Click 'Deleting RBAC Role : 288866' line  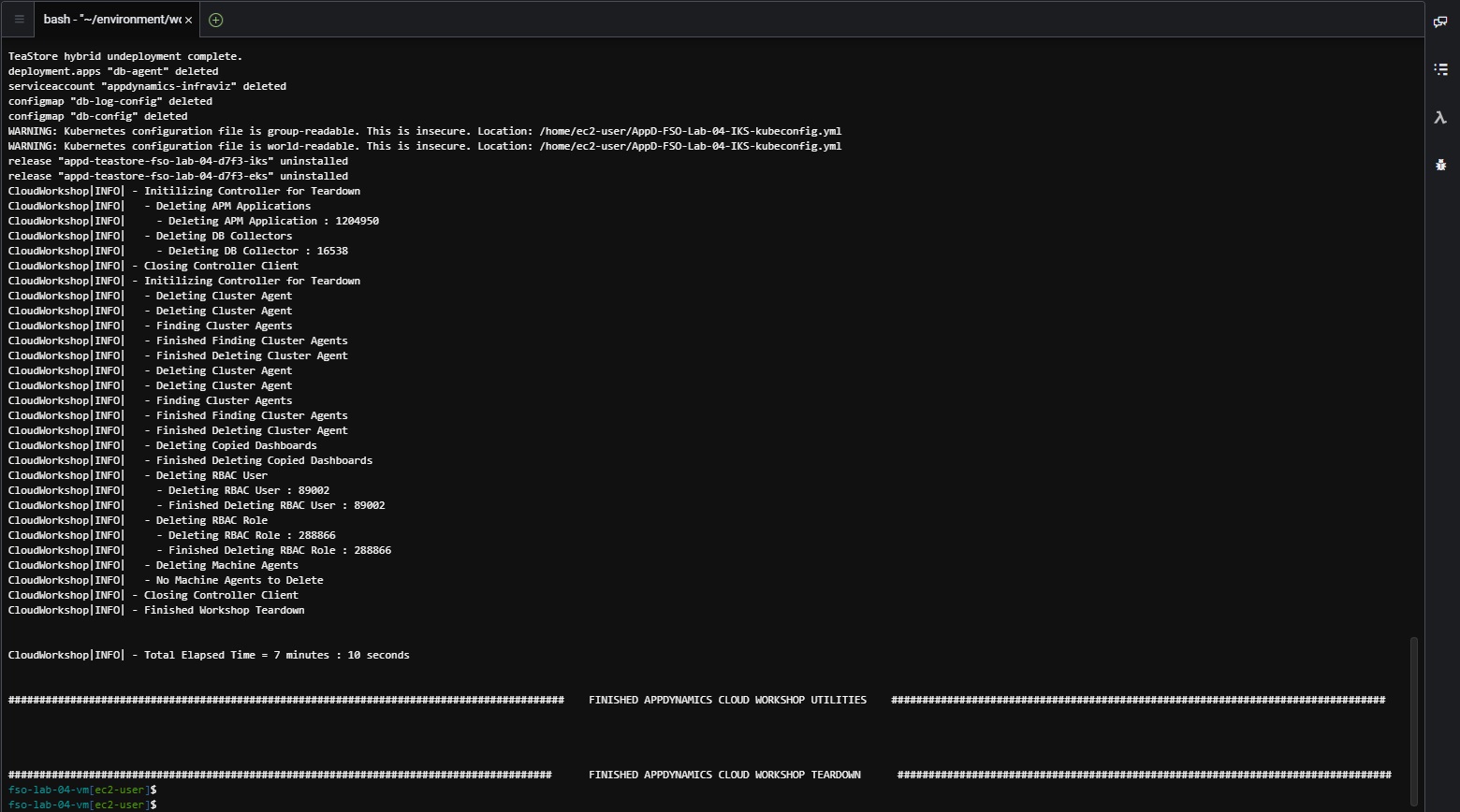[172, 535]
